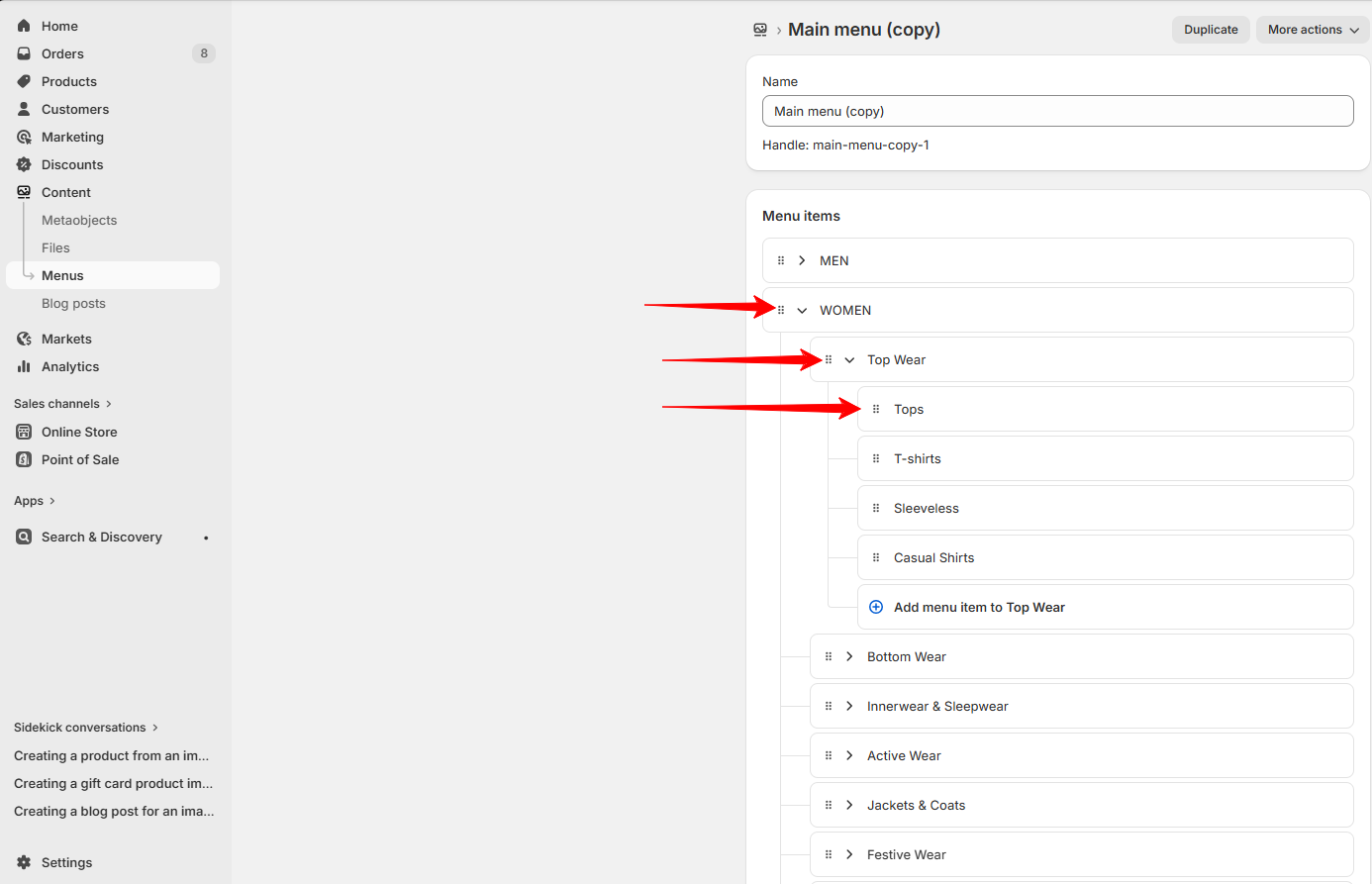Expand the Innerwear & Sleepwear submenu

[x=849, y=706]
